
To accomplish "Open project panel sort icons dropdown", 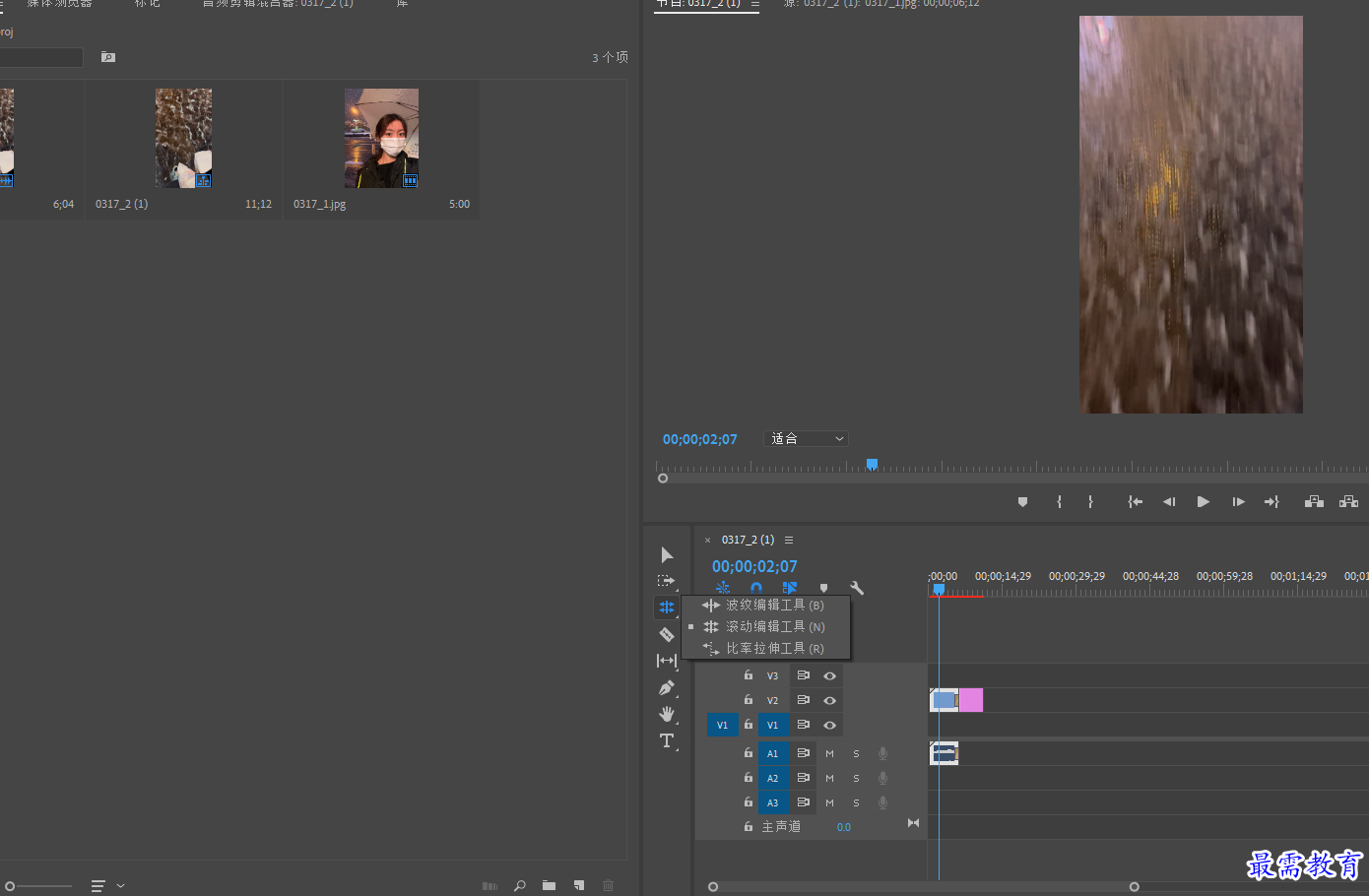I will coord(107,886).
